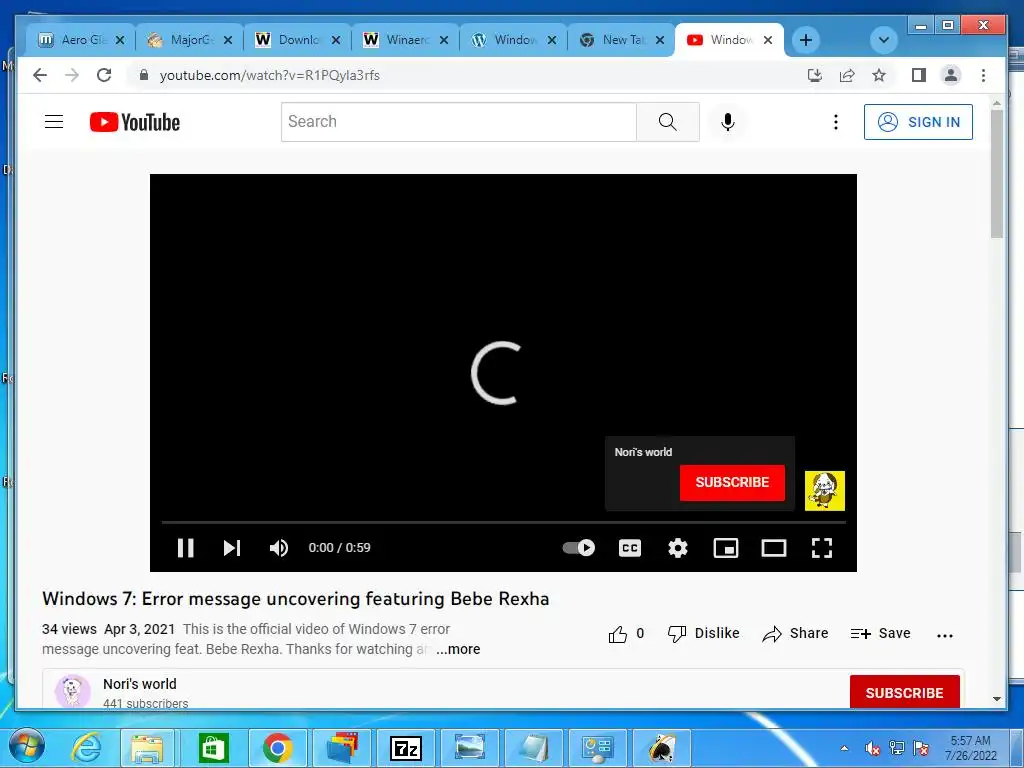
Task: Click the yellow channel avatar watermark in video
Action: tap(824, 490)
